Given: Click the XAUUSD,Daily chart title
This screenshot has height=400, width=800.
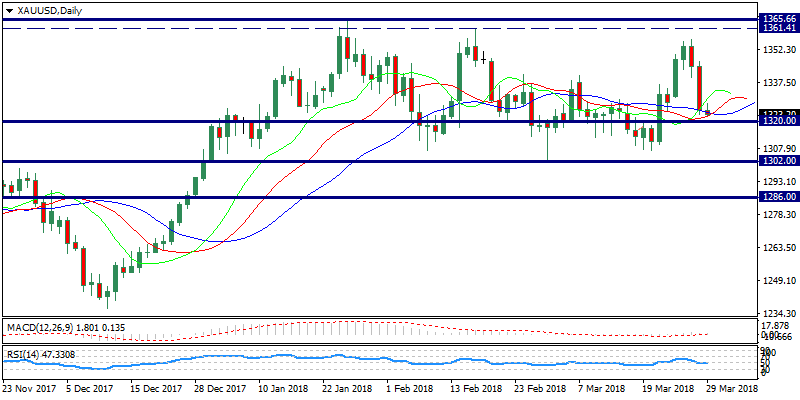Looking at the screenshot, I should tap(50, 9).
